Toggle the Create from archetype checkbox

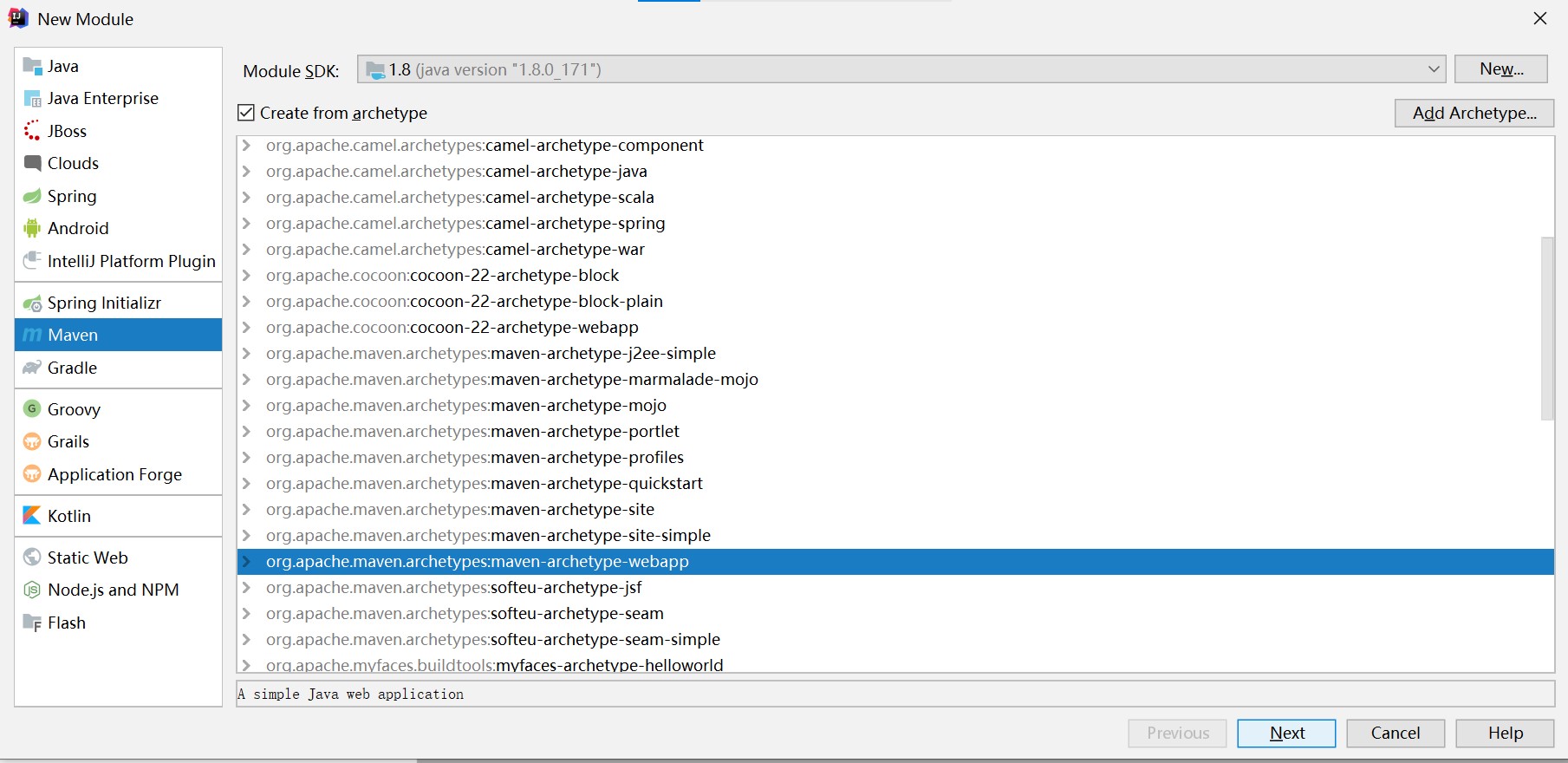pos(246,113)
